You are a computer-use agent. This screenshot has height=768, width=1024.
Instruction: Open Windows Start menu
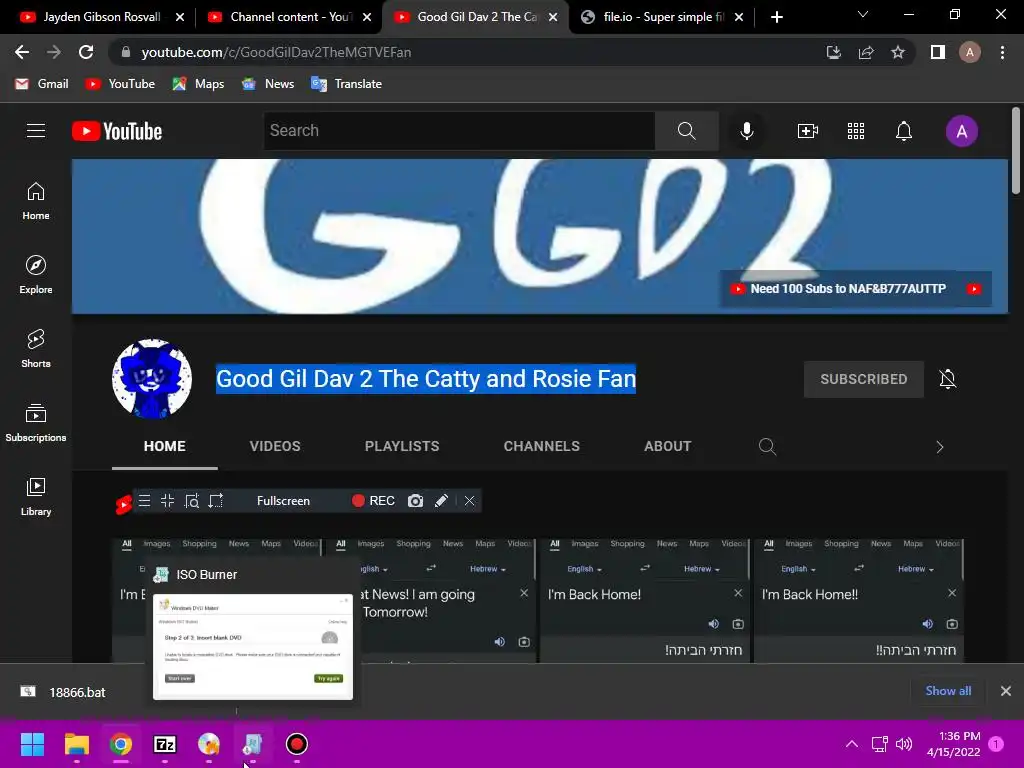(x=32, y=744)
